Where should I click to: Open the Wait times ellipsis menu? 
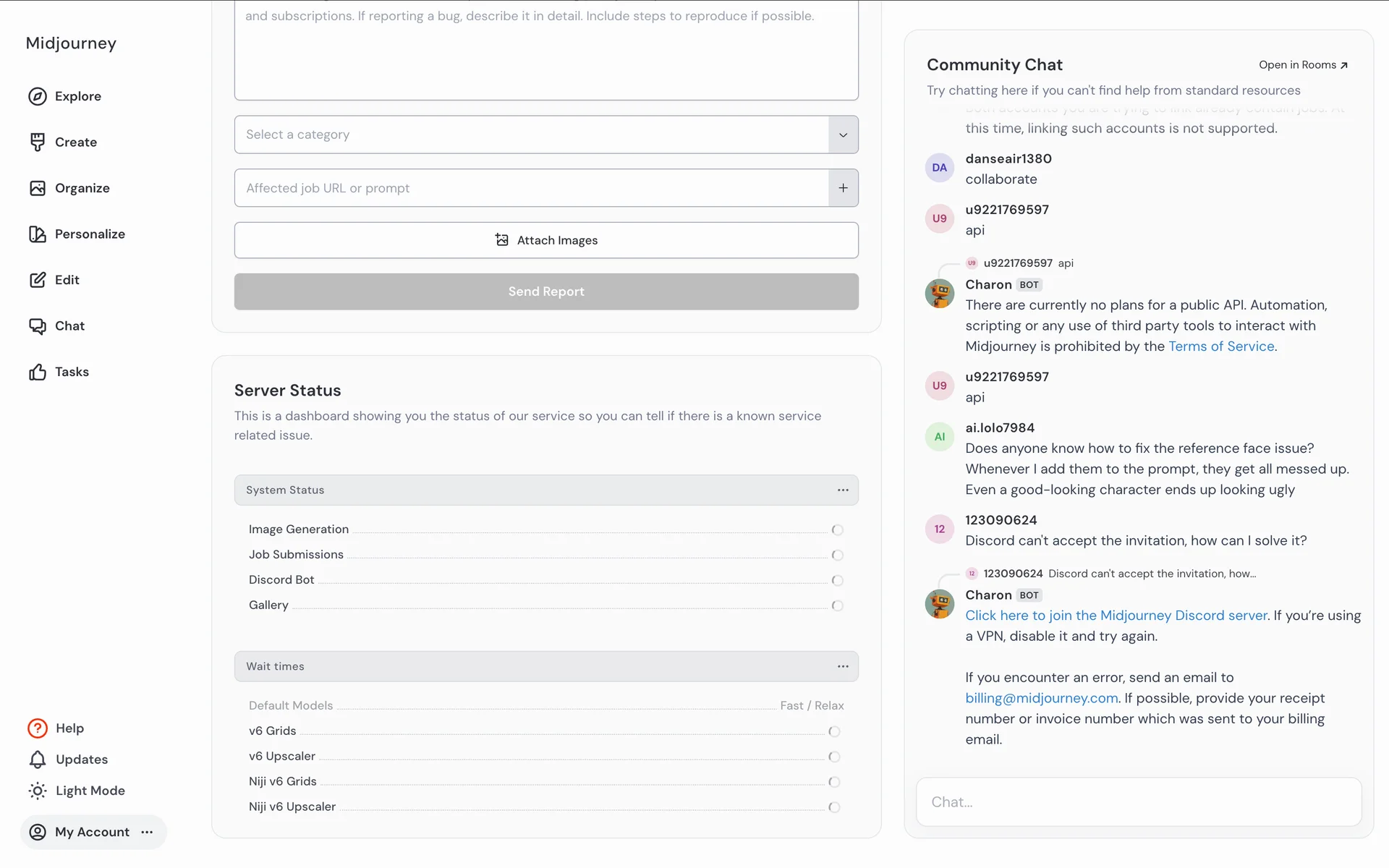pyautogui.click(x=843, y=666)
